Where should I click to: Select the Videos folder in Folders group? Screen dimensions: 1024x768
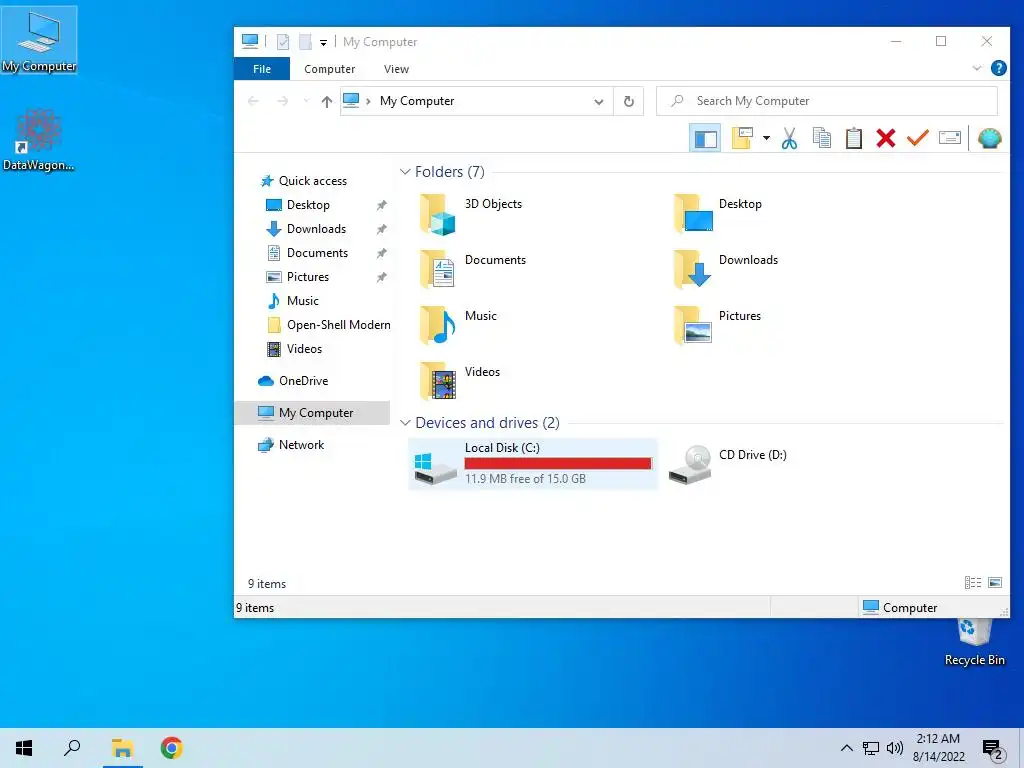coord(460,381)
